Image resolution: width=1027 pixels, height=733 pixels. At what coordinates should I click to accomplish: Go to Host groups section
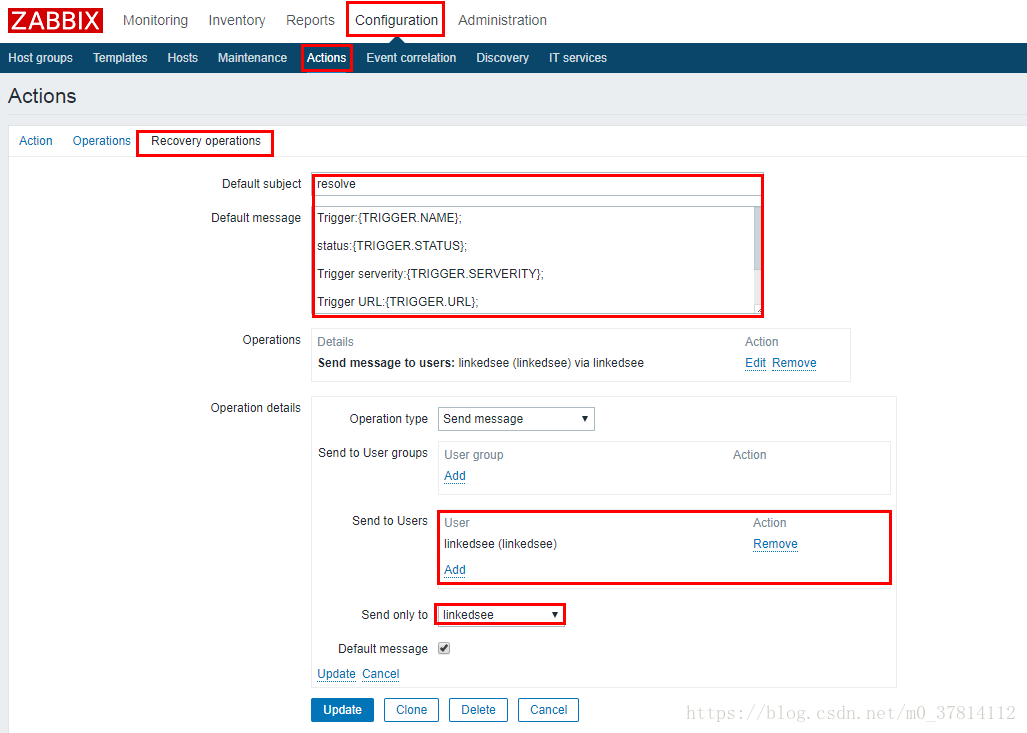pyautogui.click(x=41, y=58)
